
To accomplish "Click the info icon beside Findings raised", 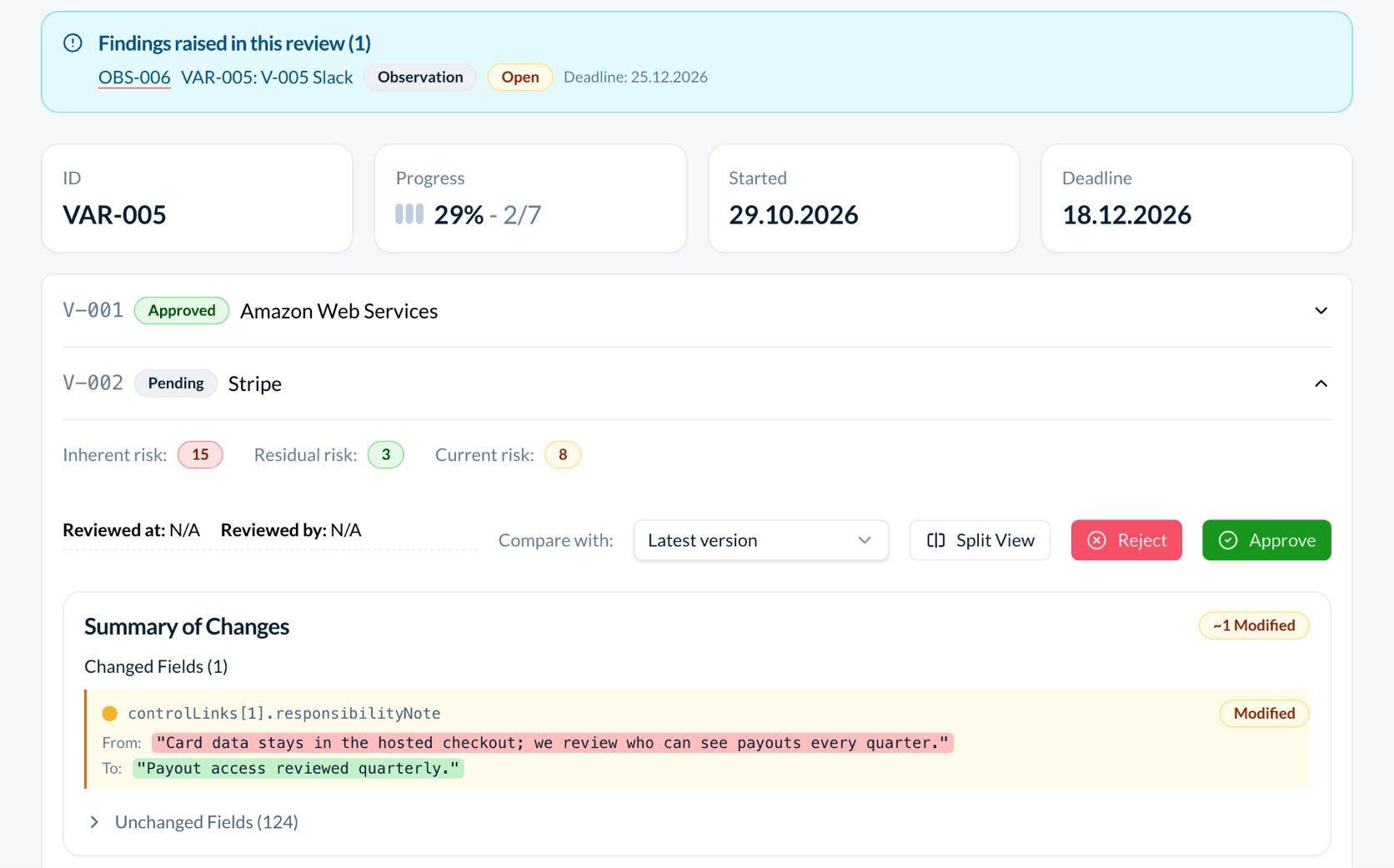I will coord(73,43).
